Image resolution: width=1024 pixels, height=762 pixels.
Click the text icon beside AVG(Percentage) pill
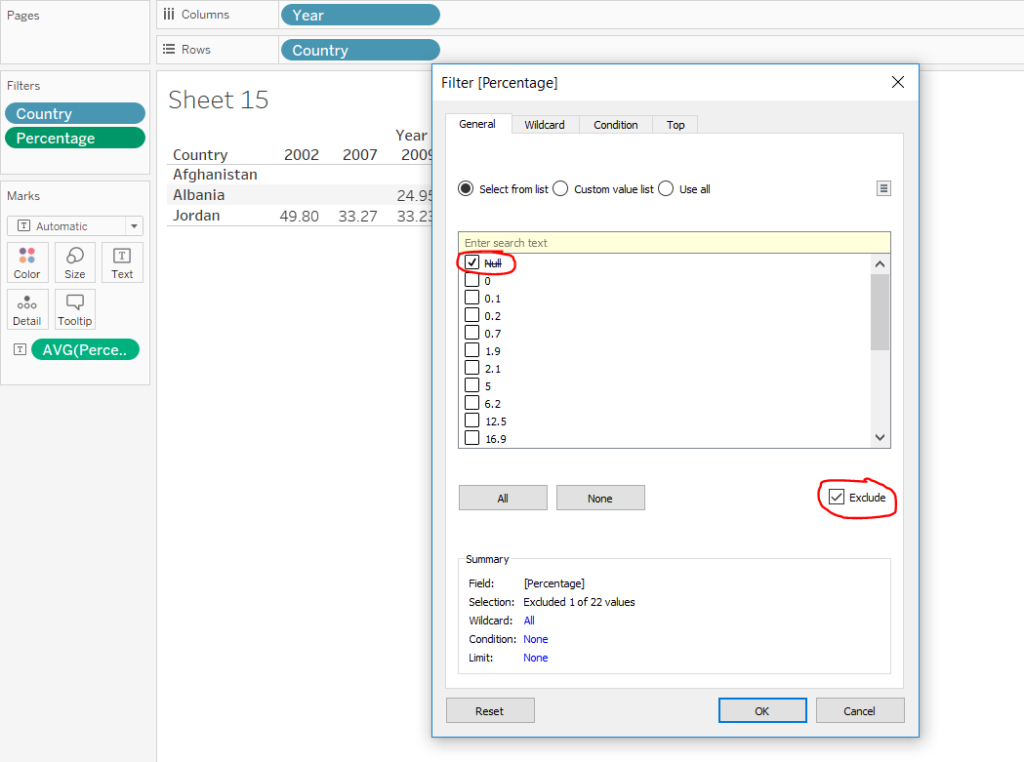point(18,349)
